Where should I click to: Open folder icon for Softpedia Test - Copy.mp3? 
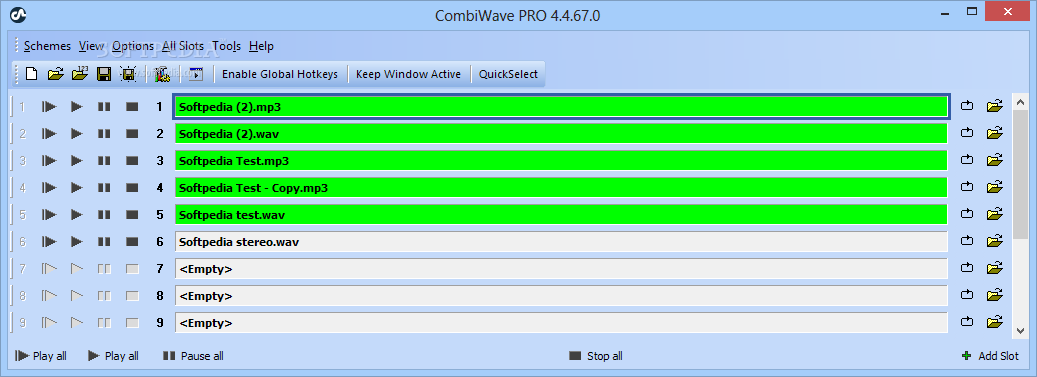pos(995,187)
